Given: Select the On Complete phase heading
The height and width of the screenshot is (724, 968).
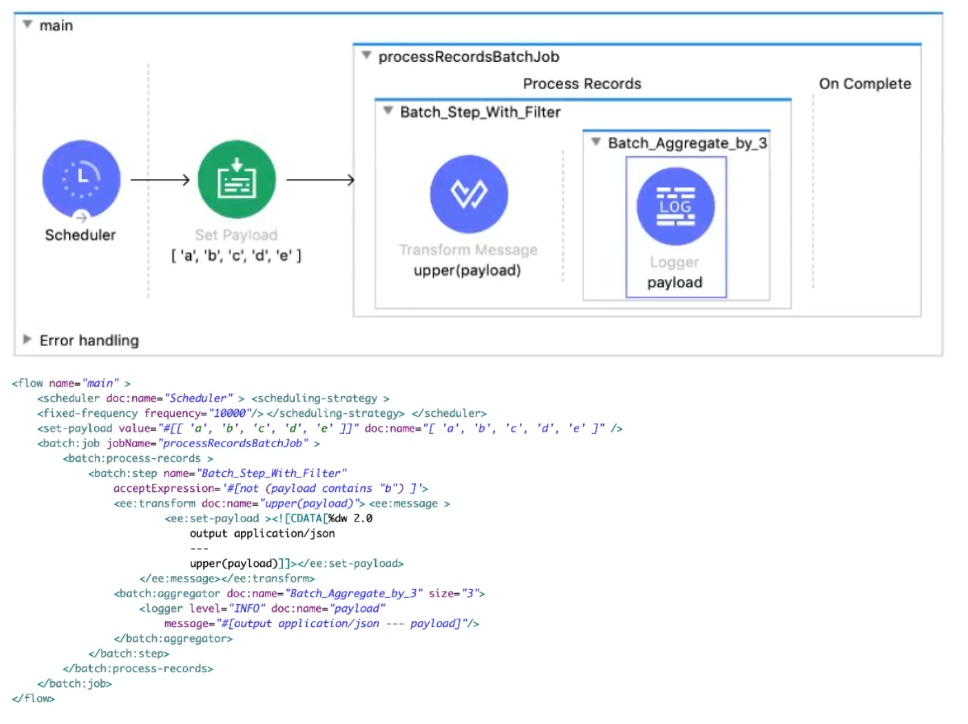Looking at the screenshot, I should click(x=864, y=84).
